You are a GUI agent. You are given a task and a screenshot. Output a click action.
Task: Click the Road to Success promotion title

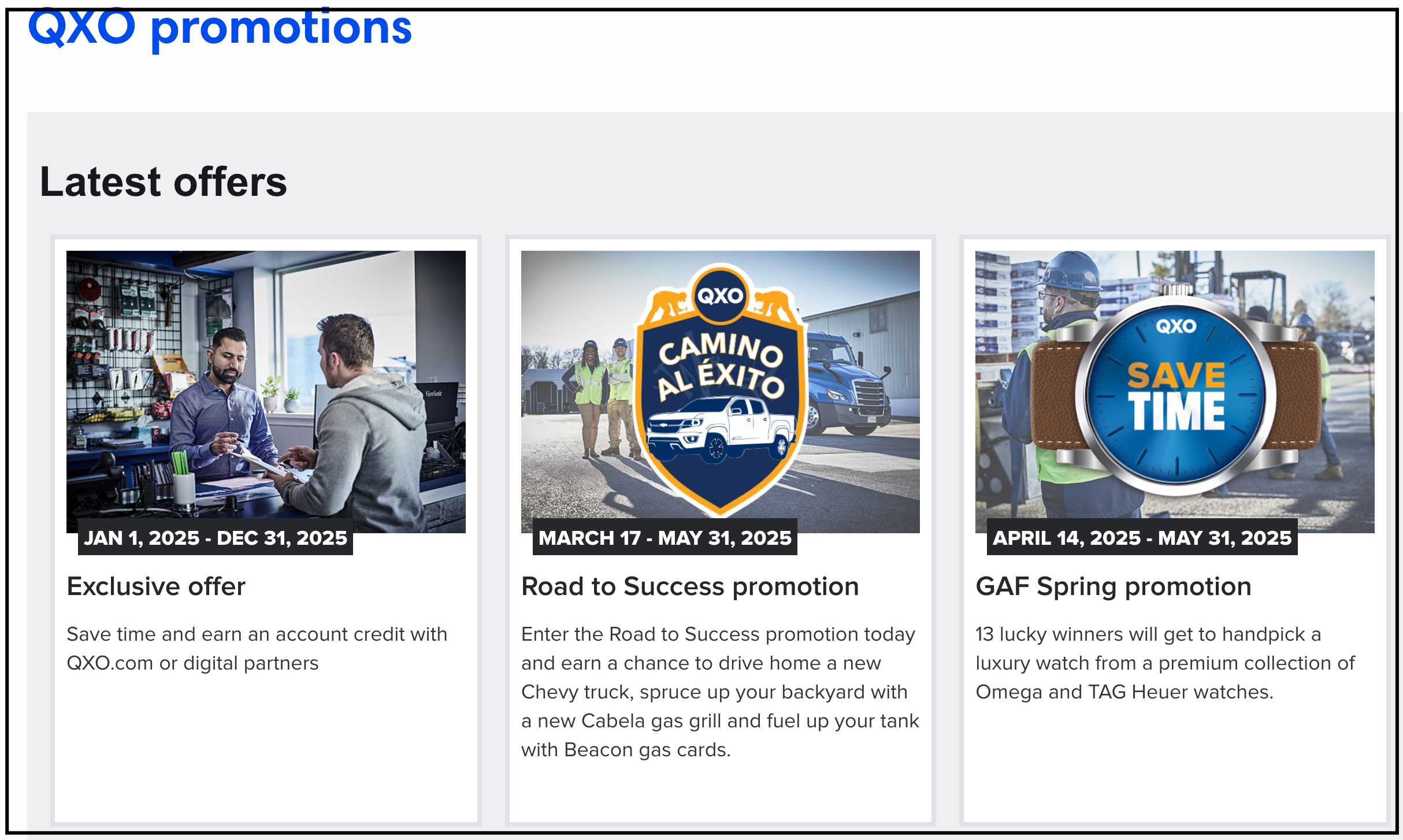(690, 586)
